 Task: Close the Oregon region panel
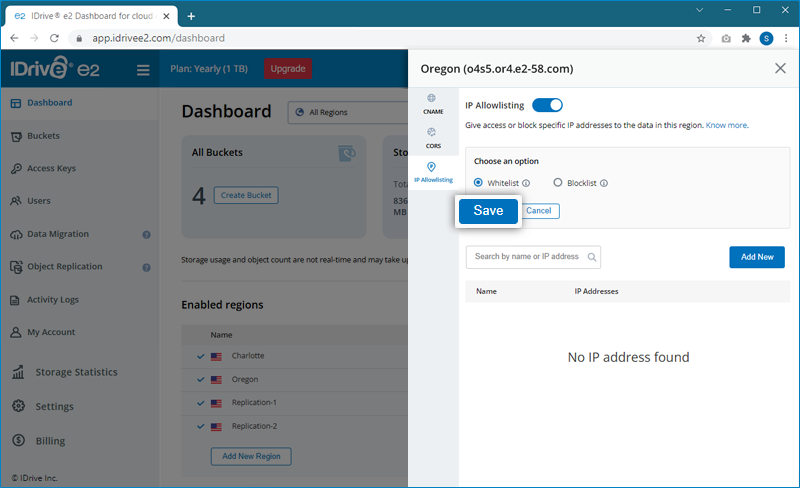pos(780,68)
